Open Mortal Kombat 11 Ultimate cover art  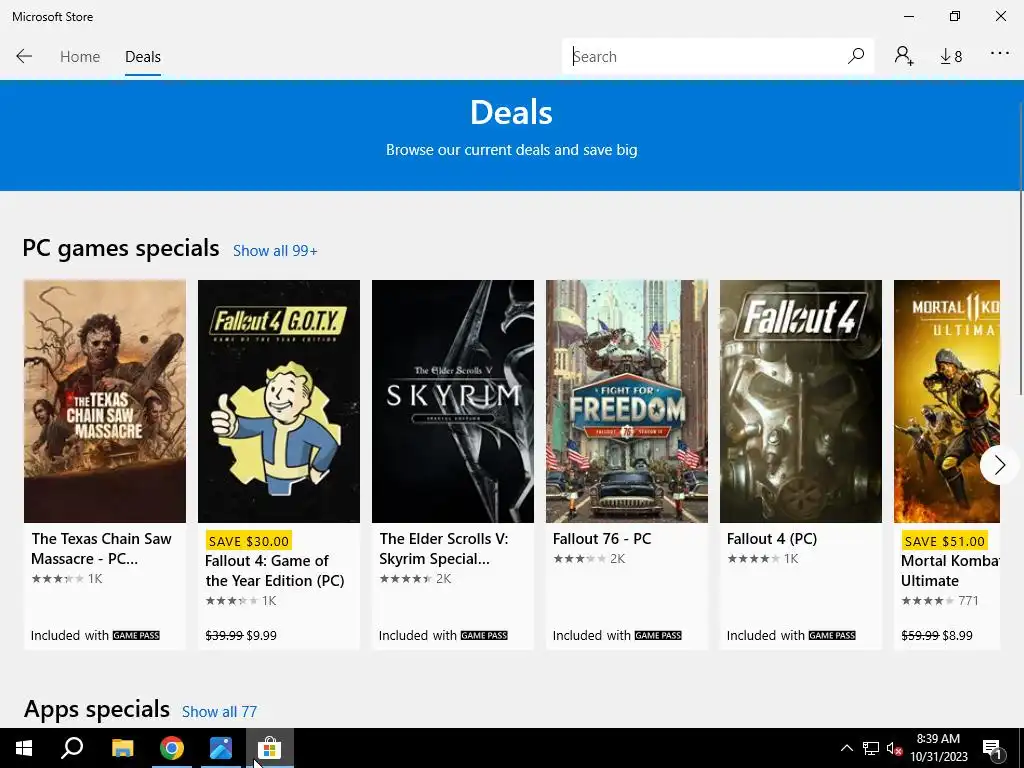click(x=947, y=401)
